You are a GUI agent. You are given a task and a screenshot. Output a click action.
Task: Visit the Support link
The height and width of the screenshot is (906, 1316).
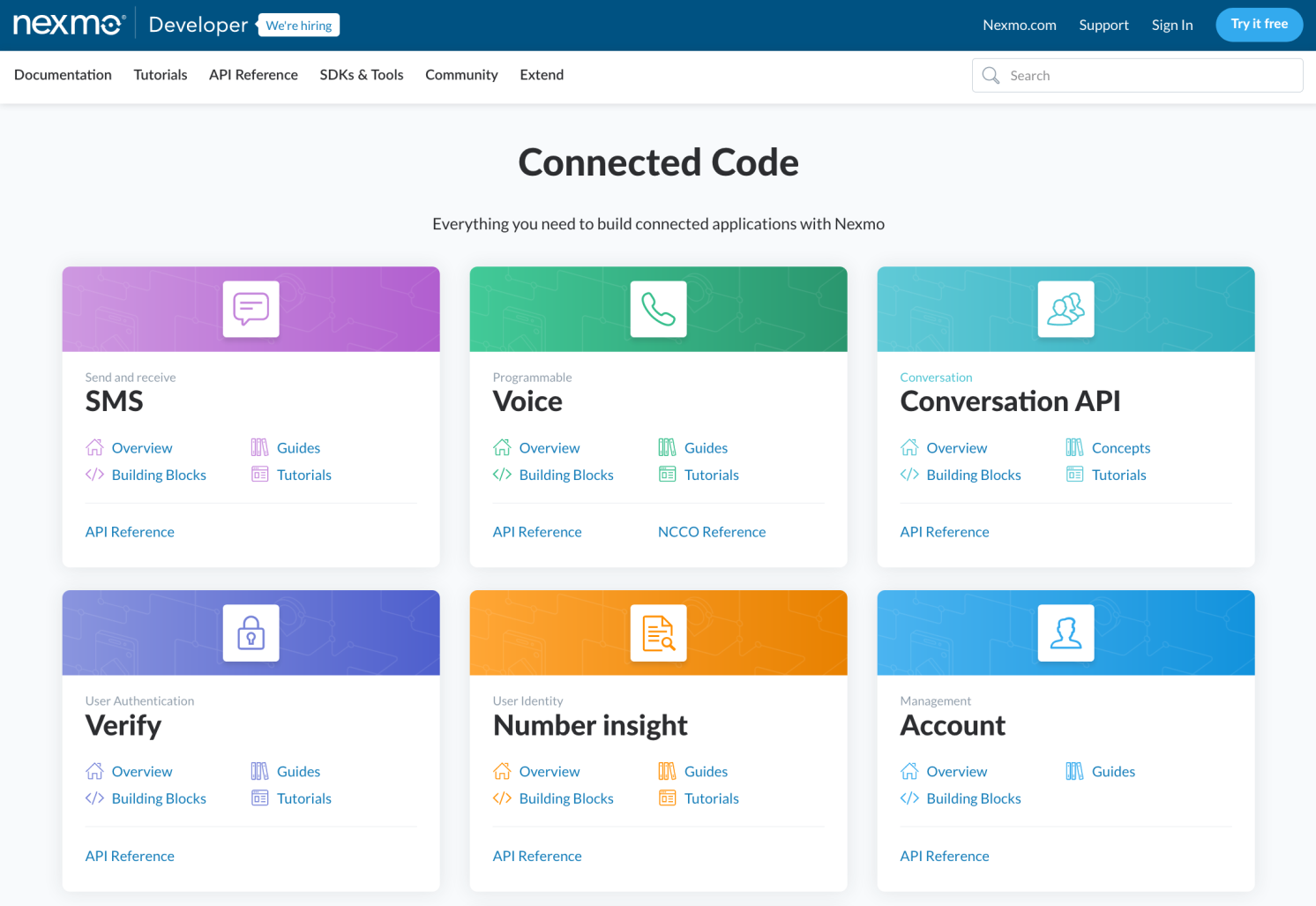tap(1103, 25)
